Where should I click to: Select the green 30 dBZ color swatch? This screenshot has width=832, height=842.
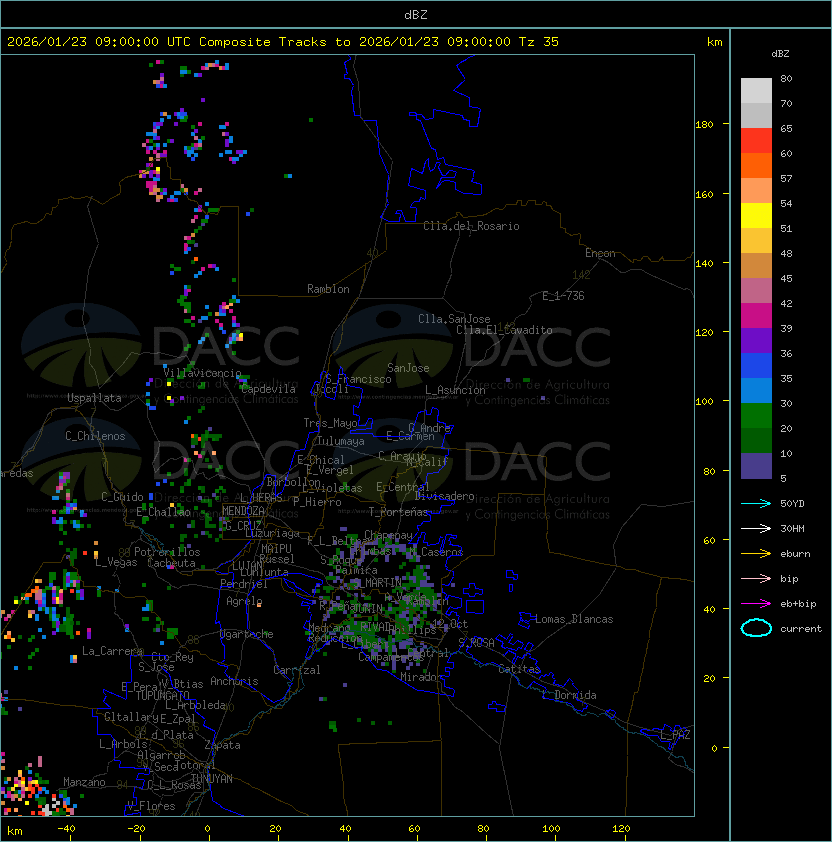(x=756, y=416)
